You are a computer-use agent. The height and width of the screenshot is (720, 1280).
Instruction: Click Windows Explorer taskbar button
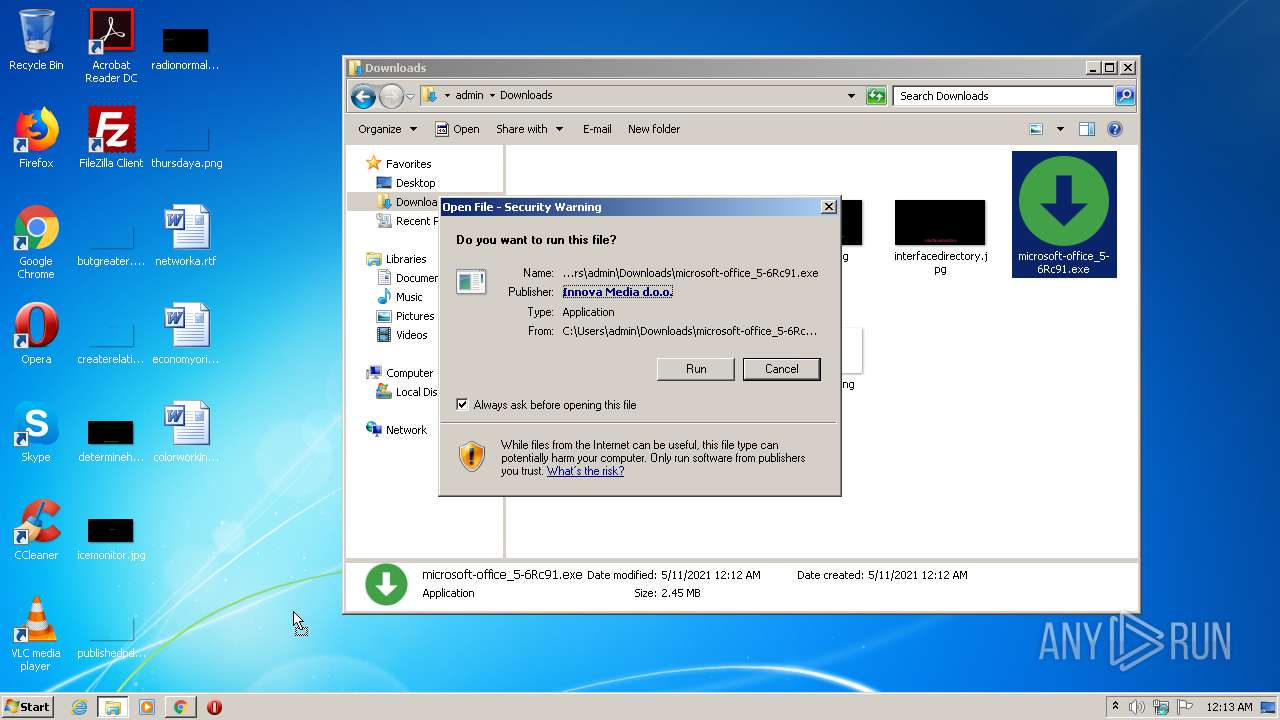coord(113,707)
